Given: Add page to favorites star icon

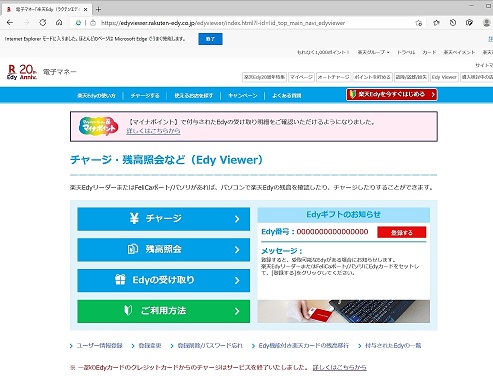Looking at the screenshot, I should 419,23.
